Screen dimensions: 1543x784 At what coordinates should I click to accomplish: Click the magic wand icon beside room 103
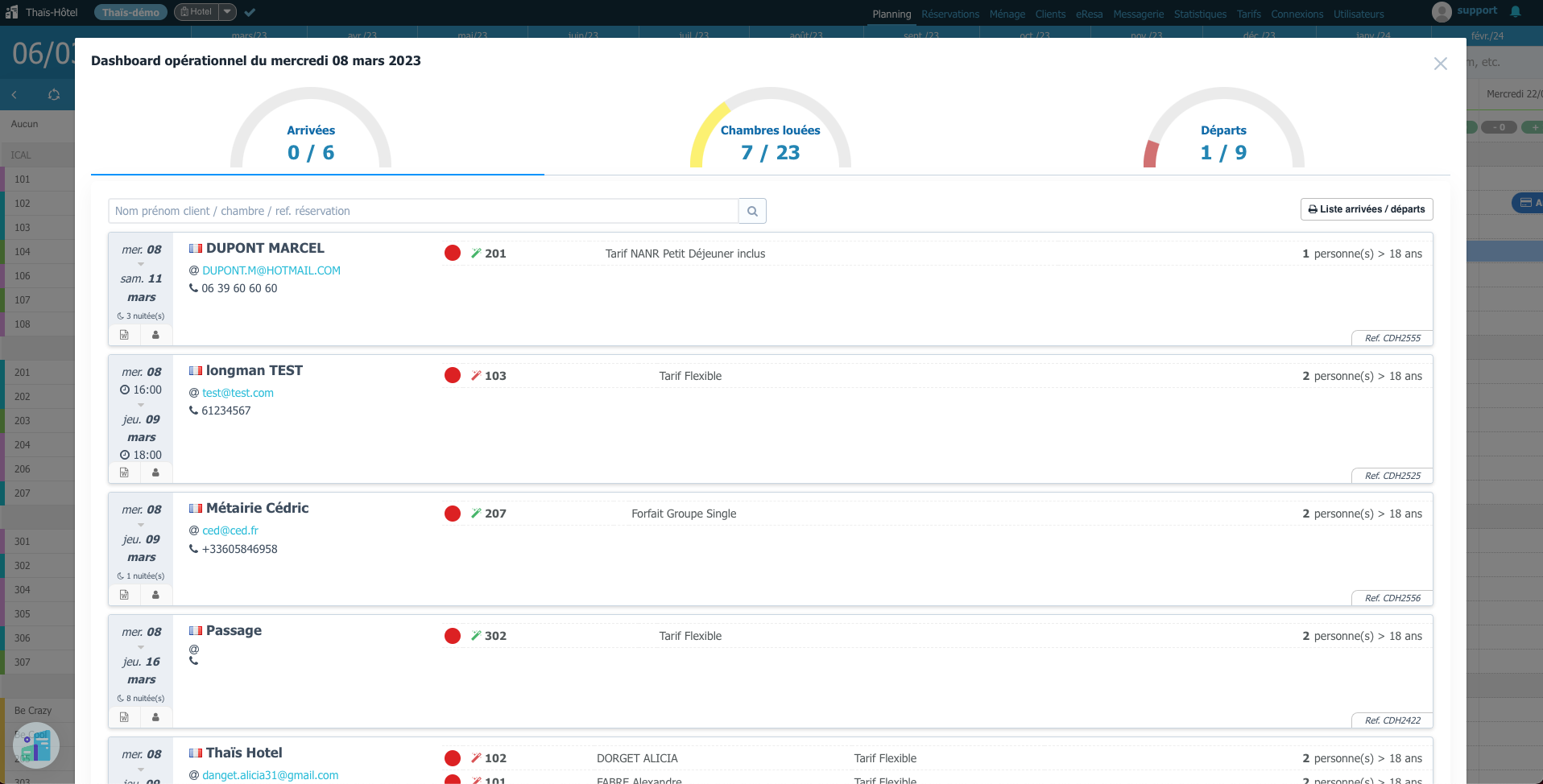(476, 375)
